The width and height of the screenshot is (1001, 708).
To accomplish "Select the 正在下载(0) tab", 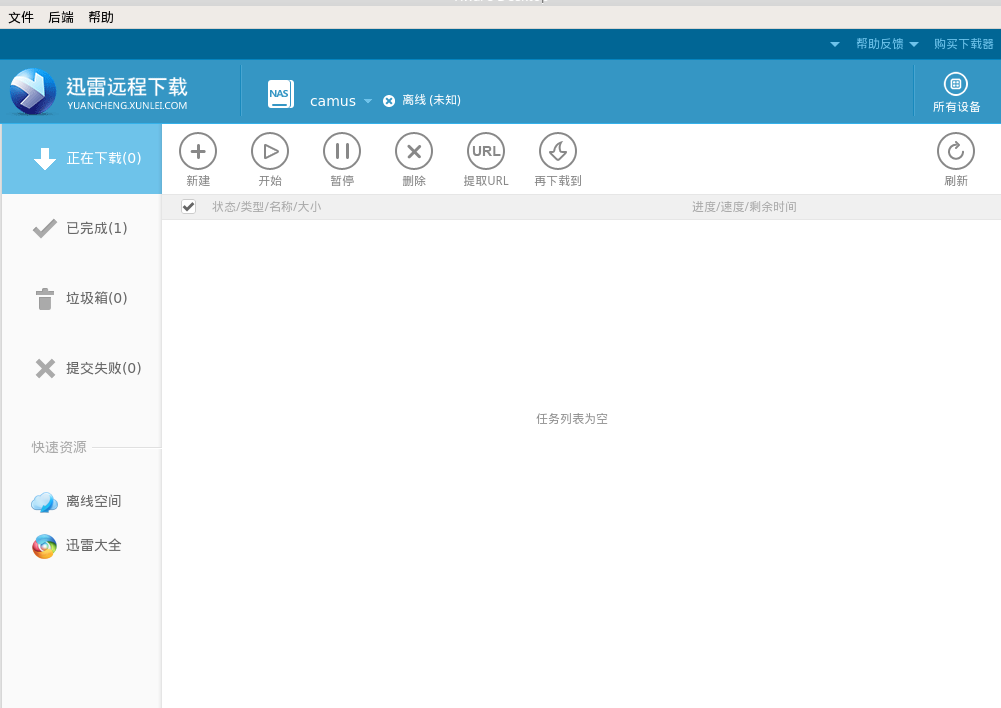I will tap(82, 159).
